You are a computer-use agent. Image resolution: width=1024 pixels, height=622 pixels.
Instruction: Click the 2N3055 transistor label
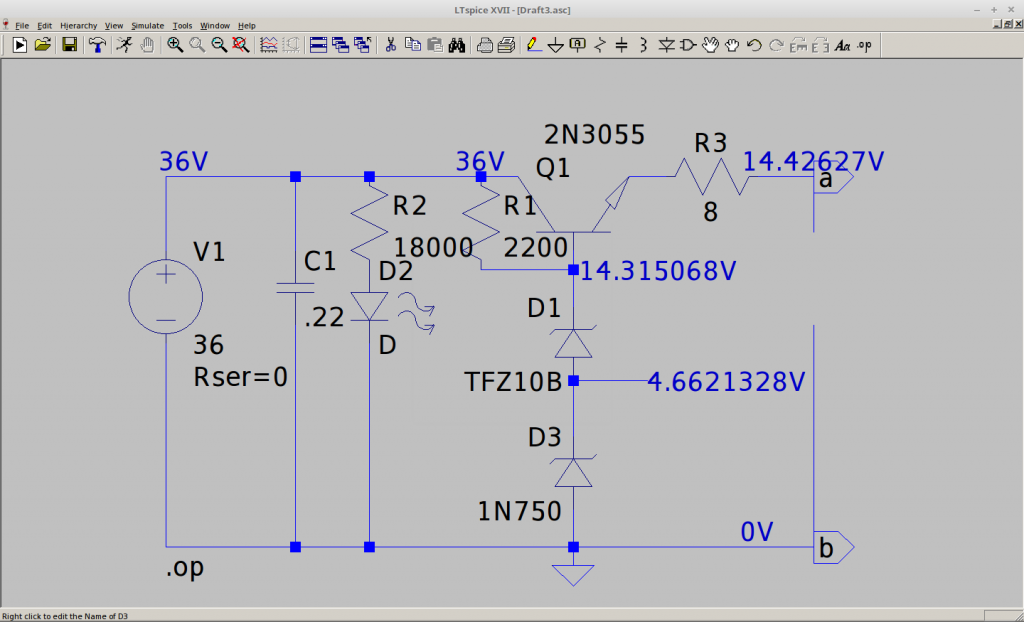(594, 134)
